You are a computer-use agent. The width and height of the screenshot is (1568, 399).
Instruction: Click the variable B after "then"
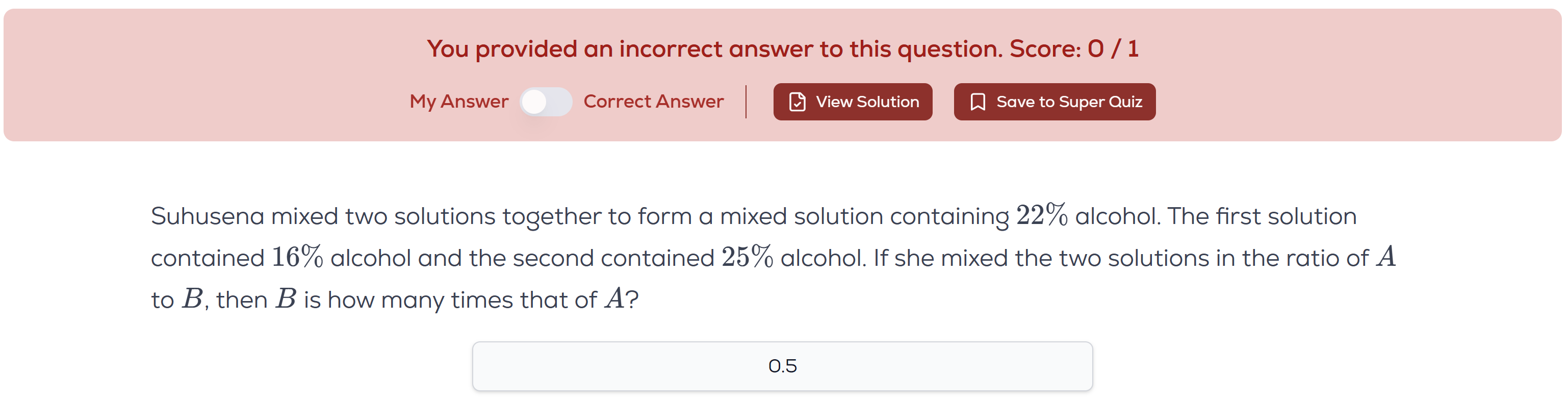(x=286, y=299)
